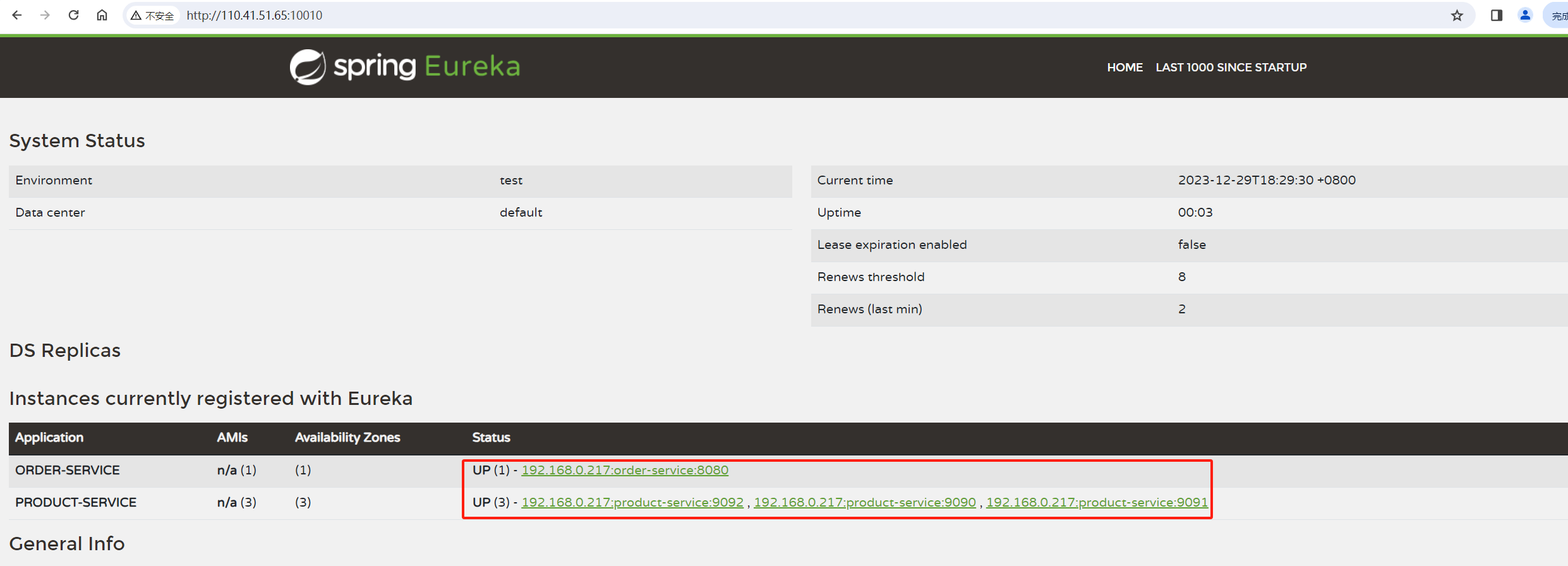Click the Availability Zones column header

[x=347, y=437]
